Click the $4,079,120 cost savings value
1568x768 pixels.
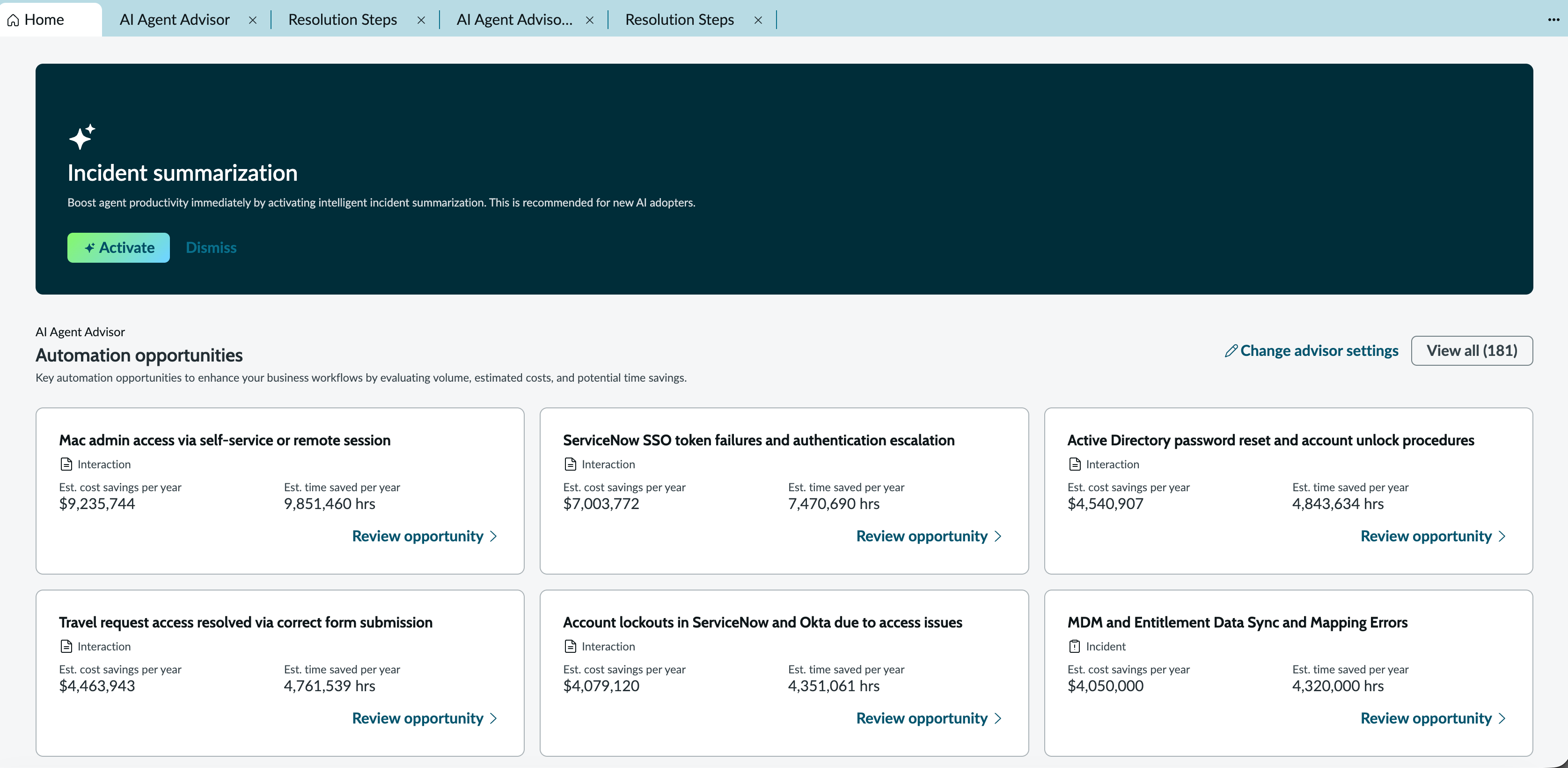[x=601, y=686]
